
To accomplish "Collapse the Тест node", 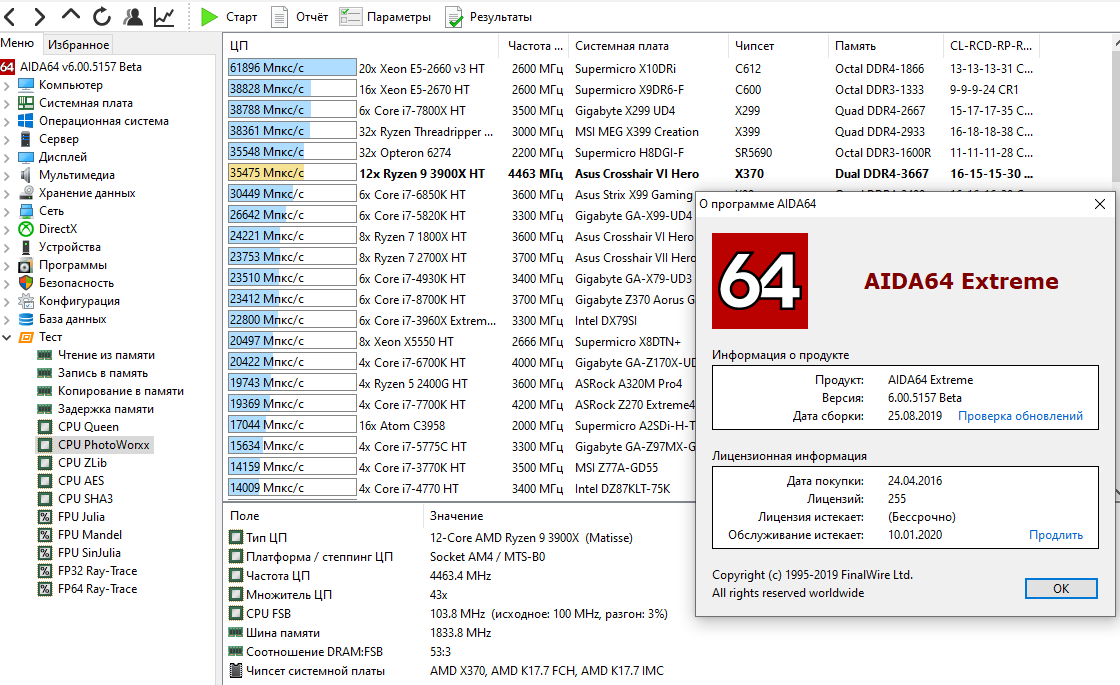I will [x=6, y=337].
